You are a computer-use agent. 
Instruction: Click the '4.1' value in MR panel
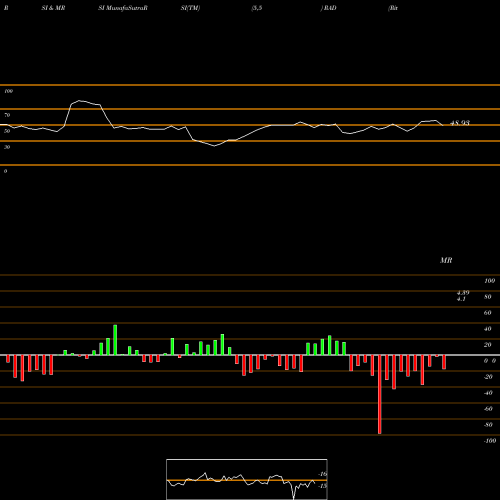pyautogui.click(x=461, y=299)
